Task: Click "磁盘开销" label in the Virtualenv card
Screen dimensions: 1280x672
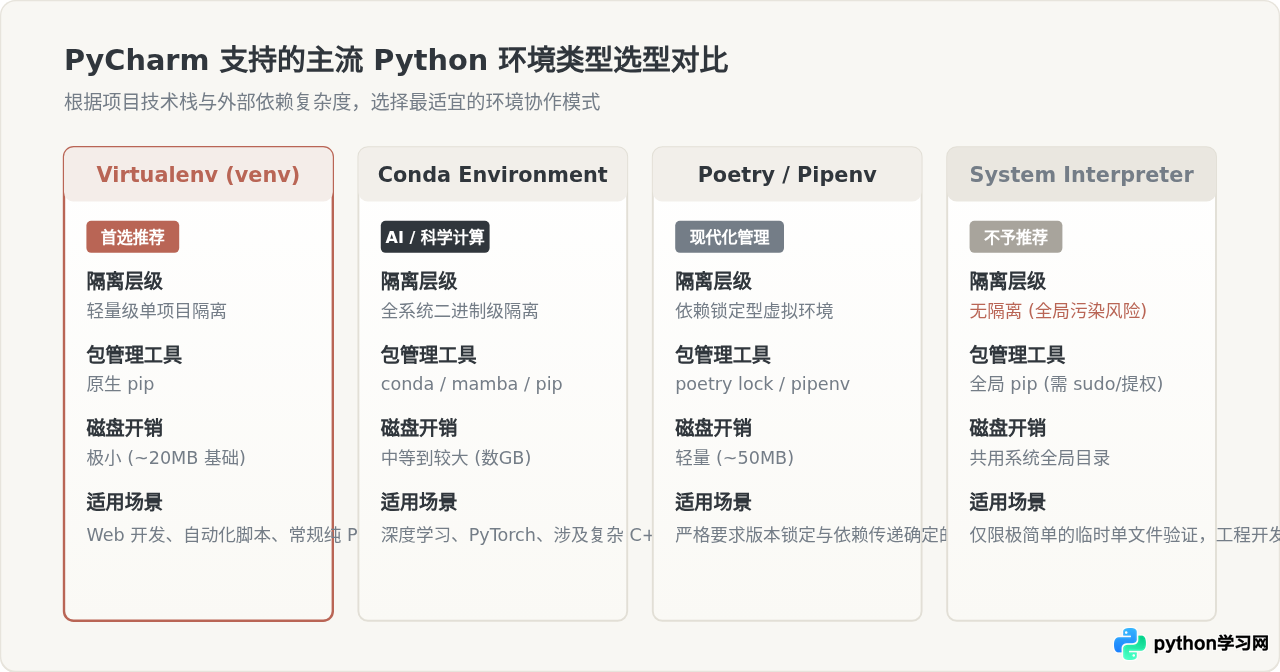Action: (x=125, y=429)
